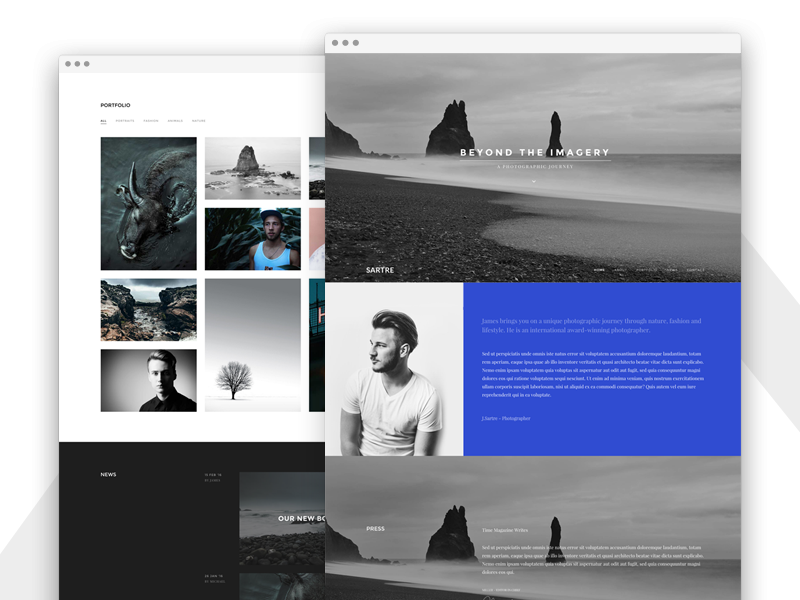Click the 'J.Sartre - Photographer' signature text

click(x=506, y=418)
